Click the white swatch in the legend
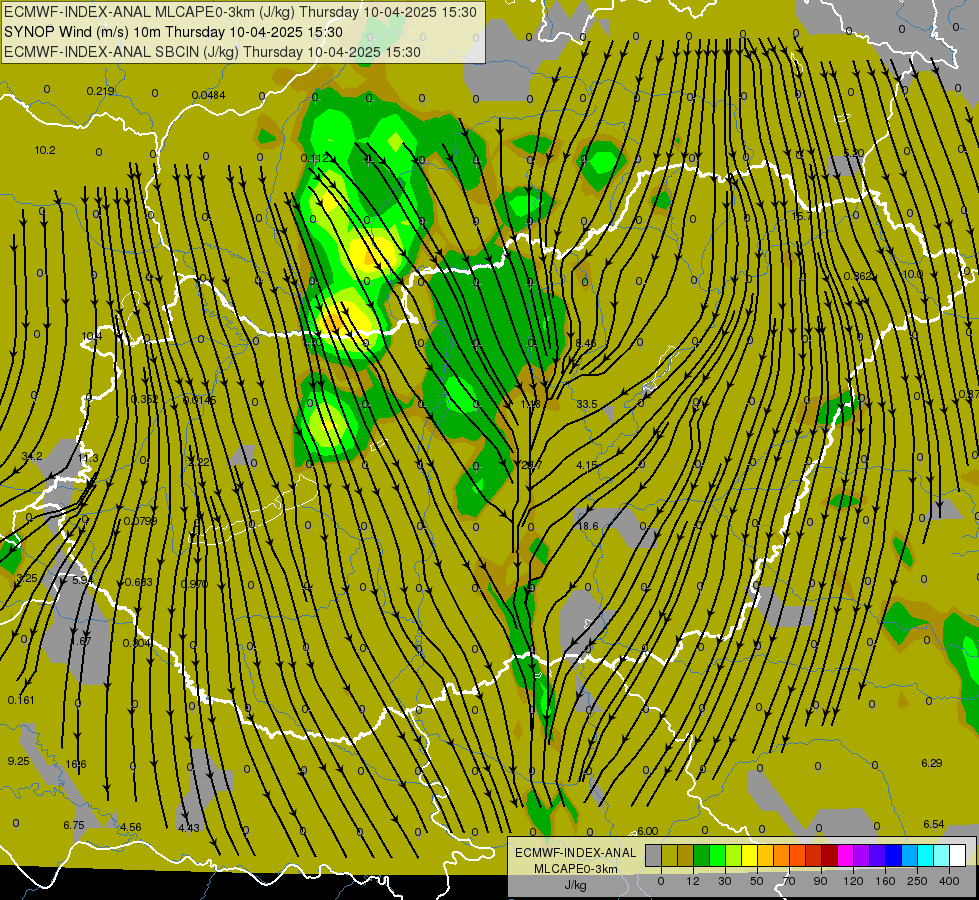Screen dimensions: 979x900 click(x=957, y=855)
